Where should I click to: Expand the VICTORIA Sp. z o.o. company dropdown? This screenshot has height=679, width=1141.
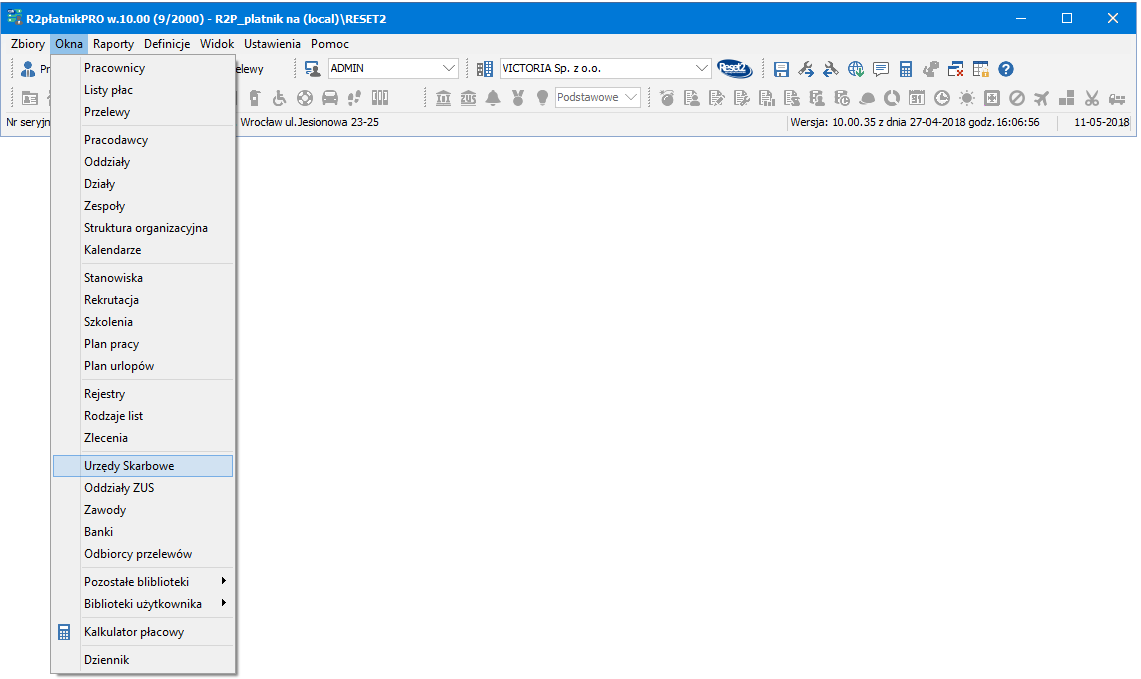(702, 68)
